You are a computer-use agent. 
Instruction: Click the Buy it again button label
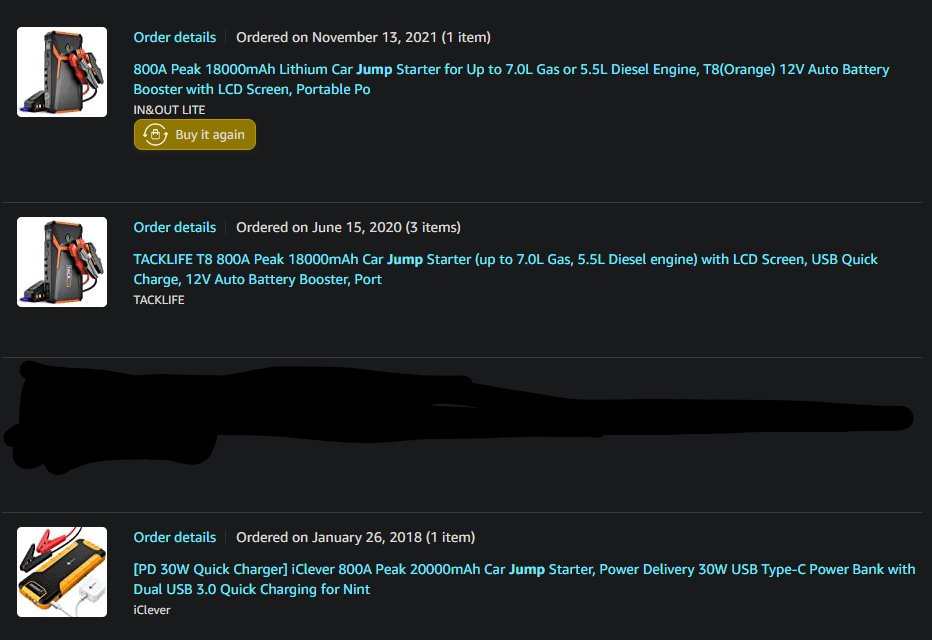[210, 135]
